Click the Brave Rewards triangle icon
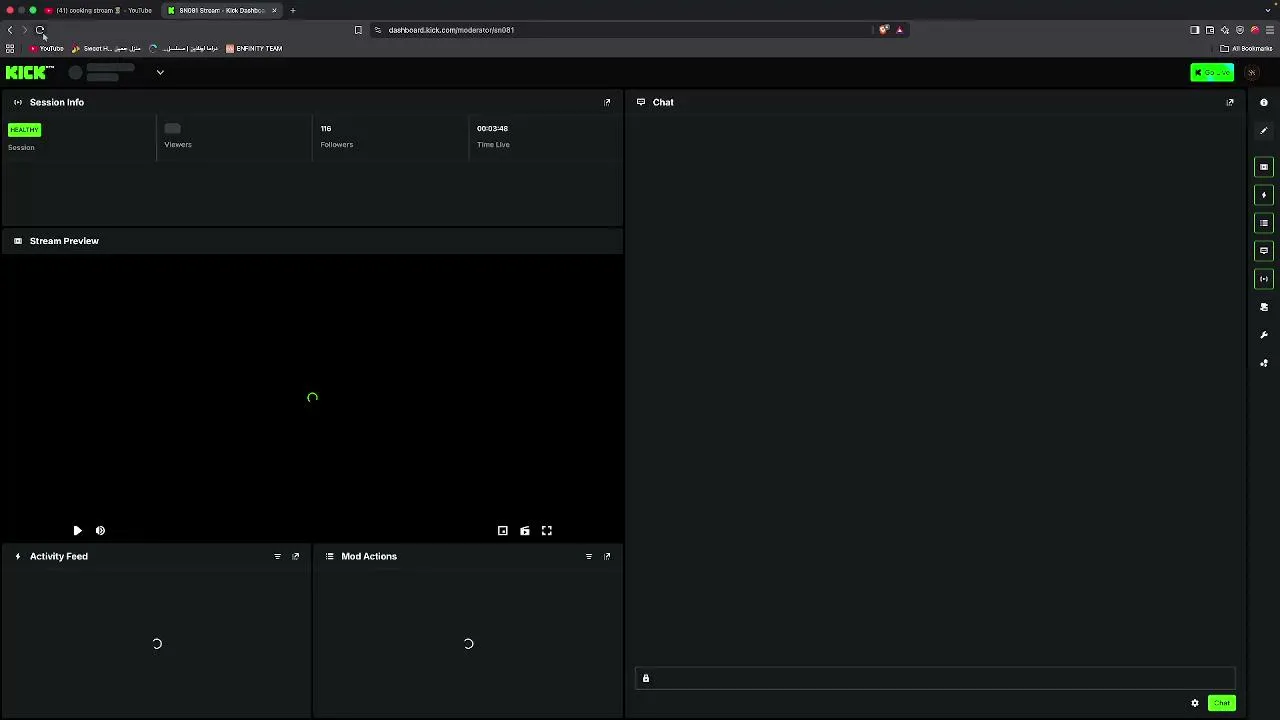This screenshot has width=1280, height=720. point(899,30)
